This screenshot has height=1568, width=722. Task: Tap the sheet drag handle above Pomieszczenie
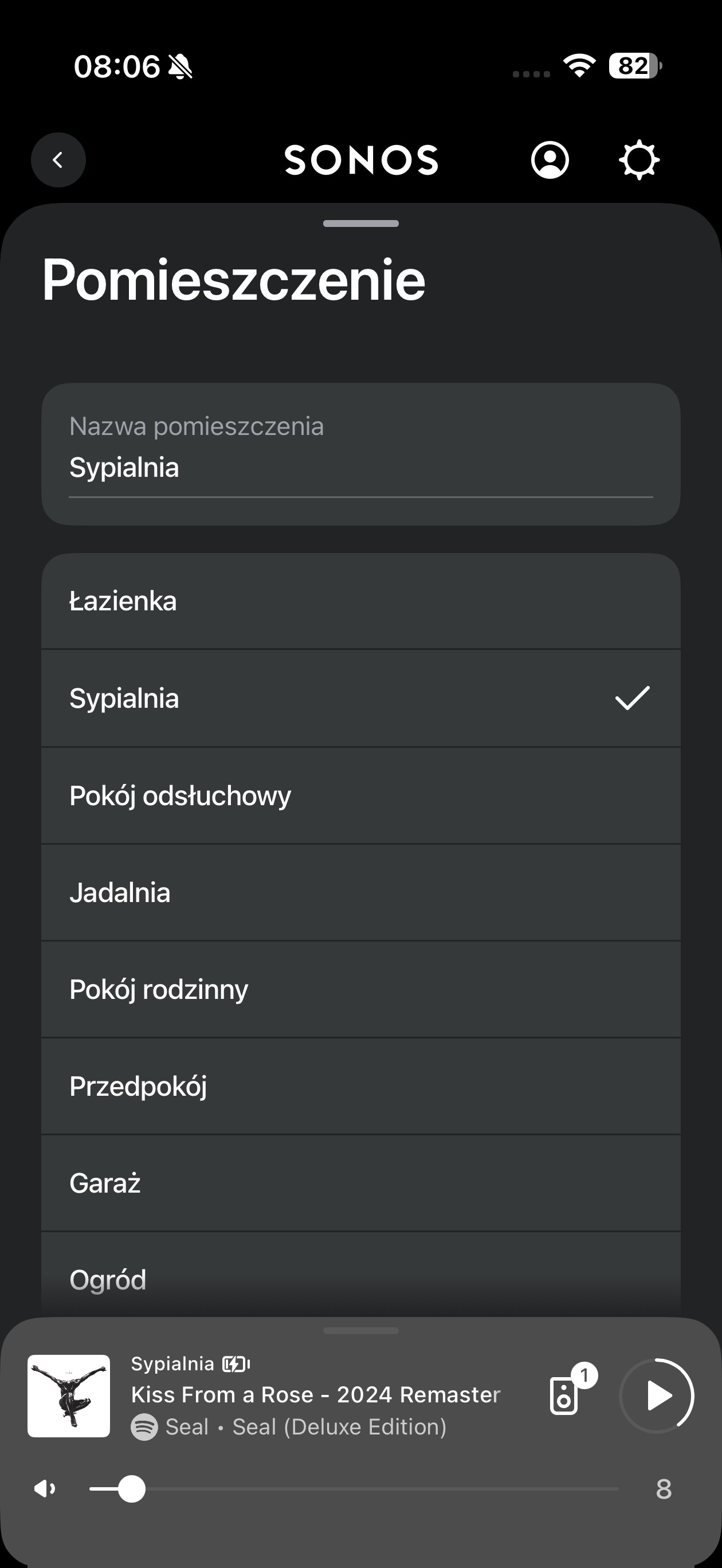tap(361, 224)
